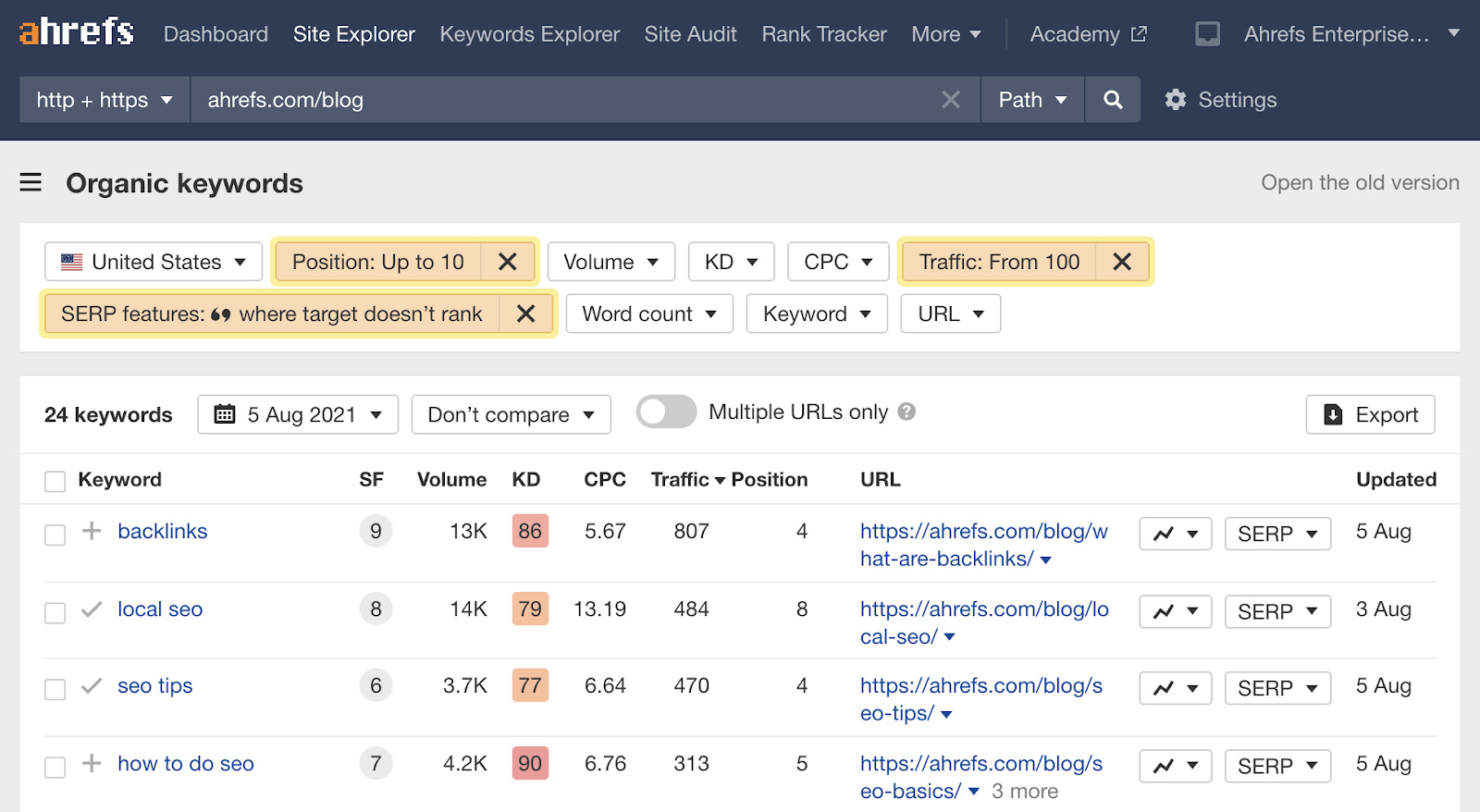Image resolution: width=1480 pixels, height=812 pixels.
Task: Open the Rank Tracker menu item
Action: [823, 34]
